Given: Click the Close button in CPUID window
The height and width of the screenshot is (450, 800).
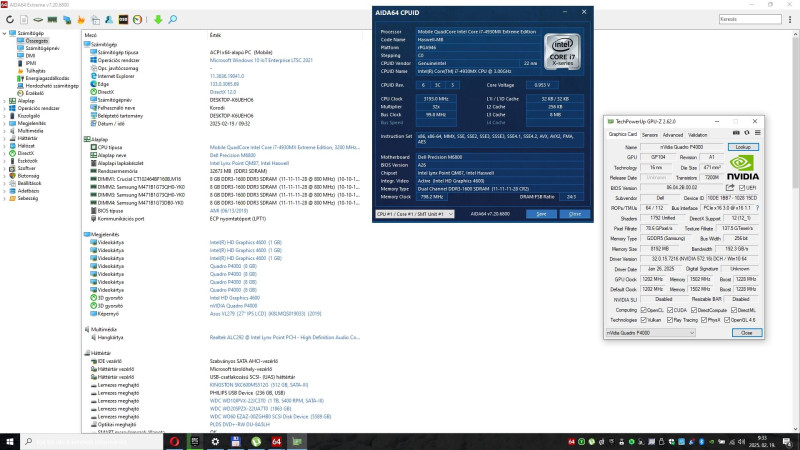Looking at the screenshot, I should click(x=575, y=214).
